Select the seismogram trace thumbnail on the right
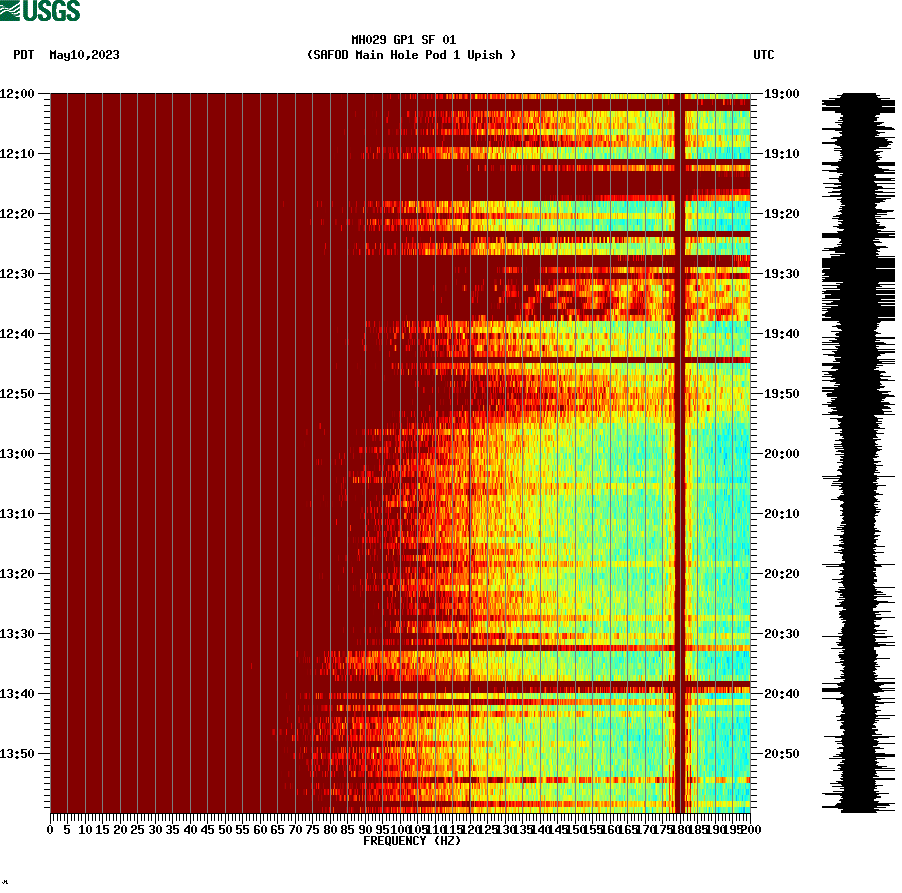This screenshot has width=902, height=893. click(x=855, y=450)
